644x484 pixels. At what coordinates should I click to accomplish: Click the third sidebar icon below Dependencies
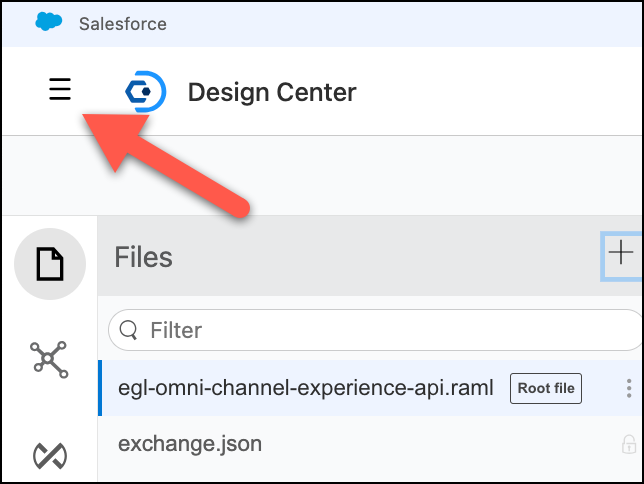click(x=49, y=455)
